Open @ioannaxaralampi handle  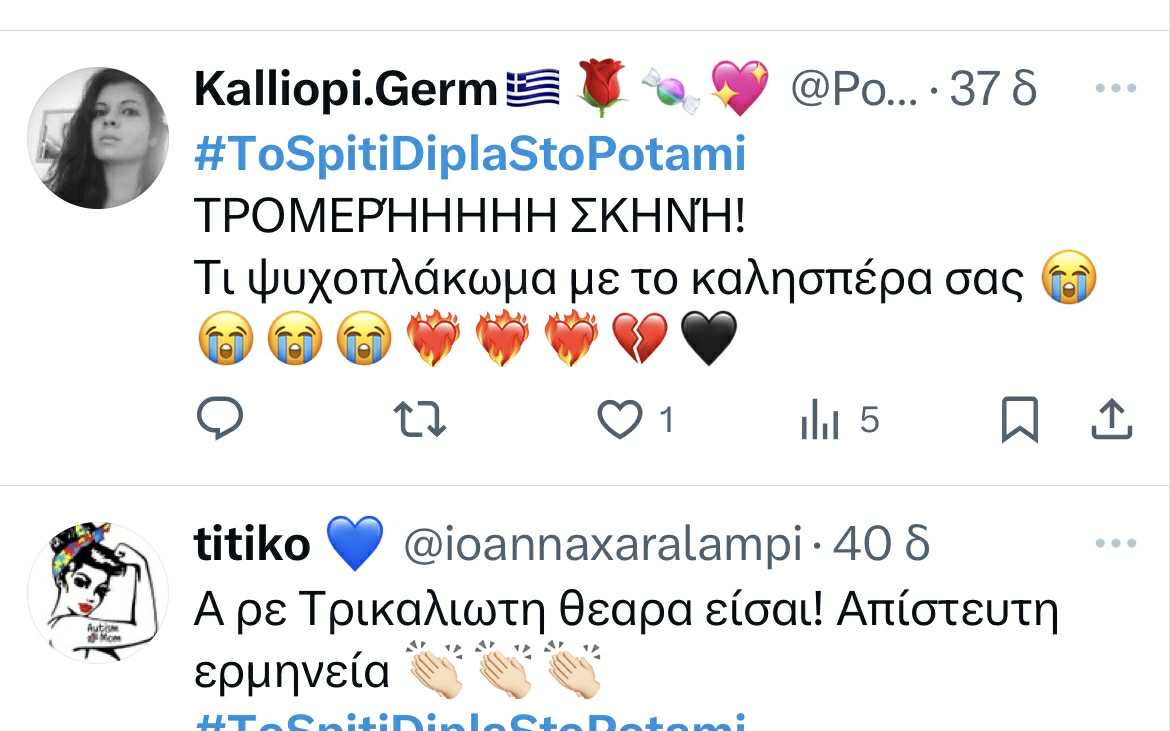coord(603,544)
